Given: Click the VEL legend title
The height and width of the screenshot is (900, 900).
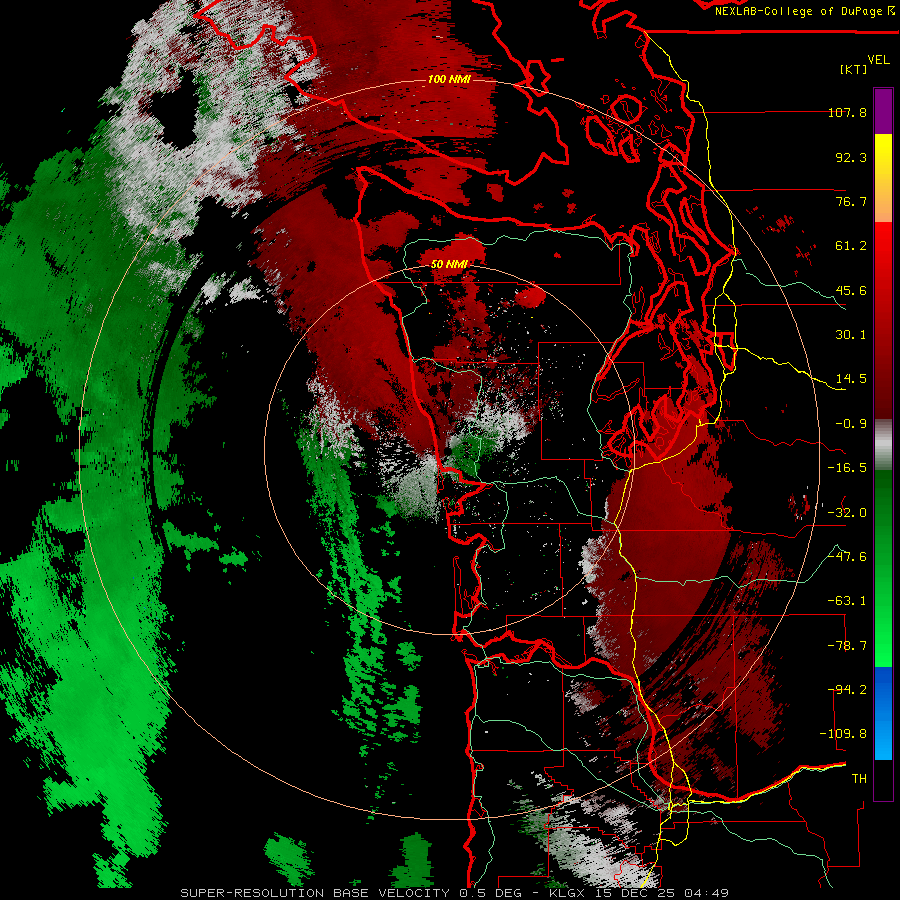Looking at the screenshot, I should (x=878, y=60).
